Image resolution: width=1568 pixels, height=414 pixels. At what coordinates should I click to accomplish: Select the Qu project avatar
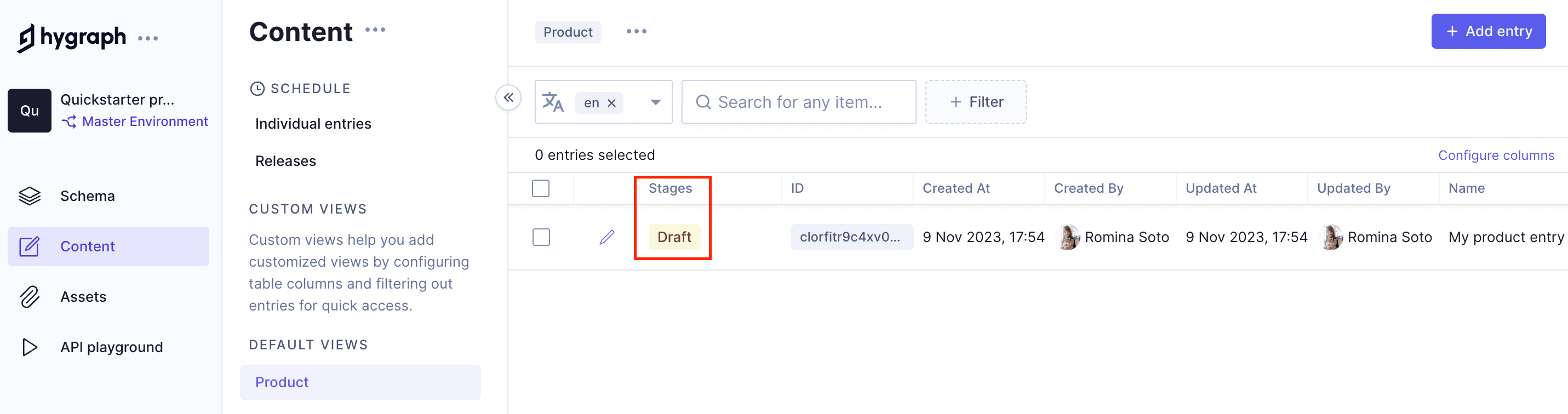pyautogui.click(x=28, y=110)
